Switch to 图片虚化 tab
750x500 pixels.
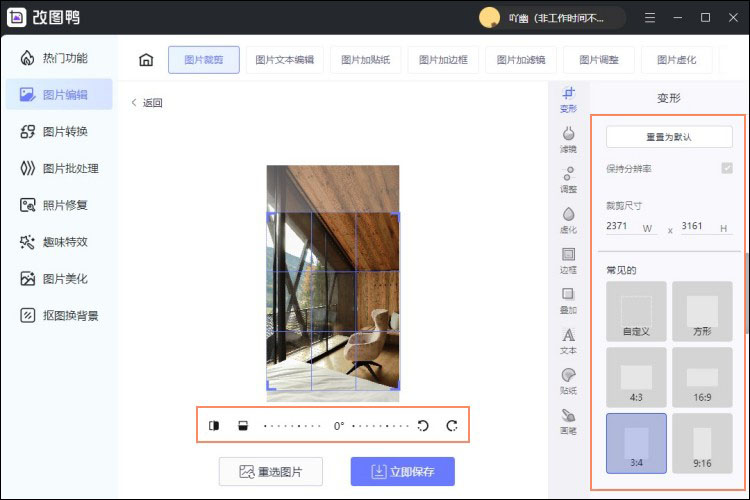[676, 60]
